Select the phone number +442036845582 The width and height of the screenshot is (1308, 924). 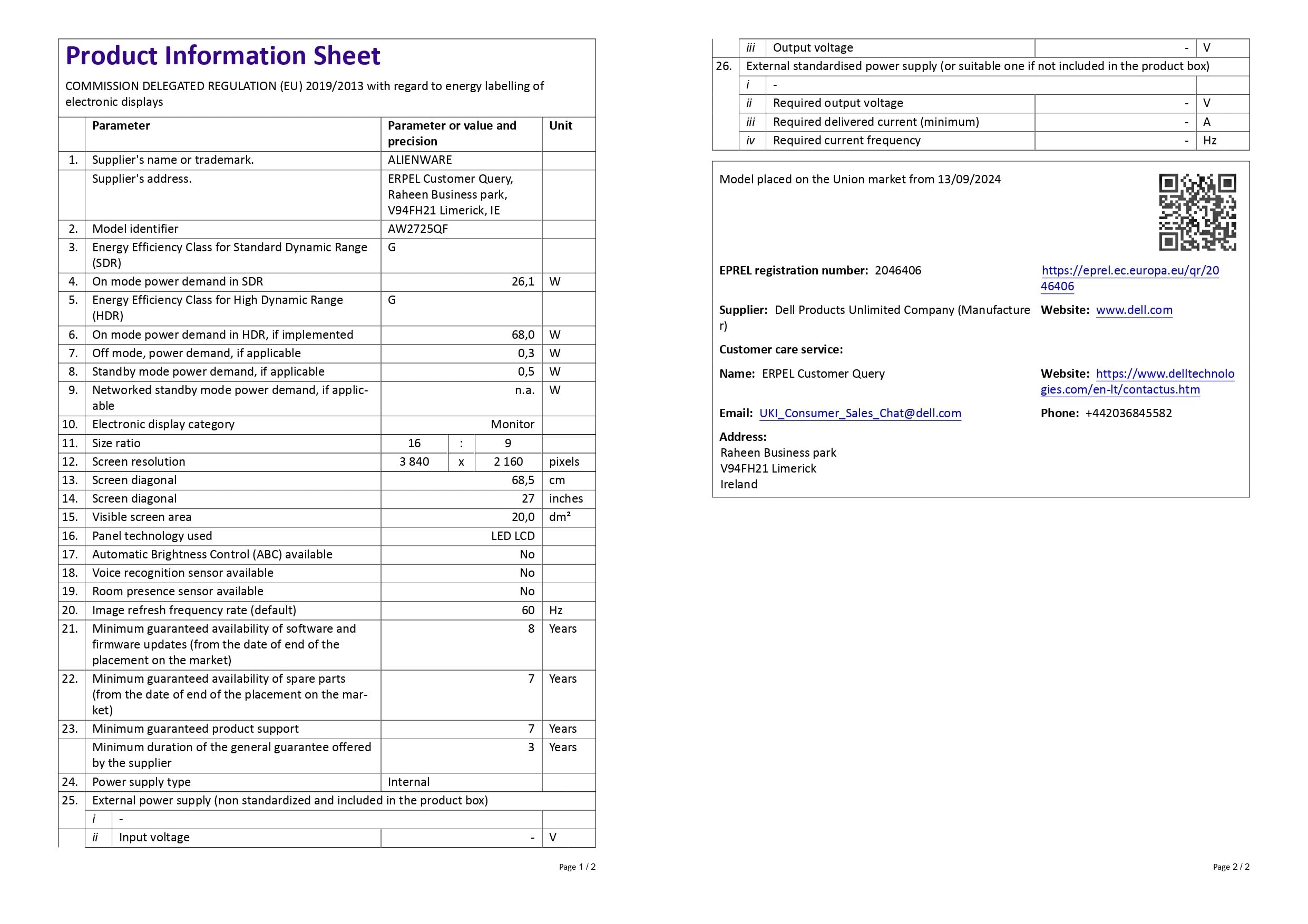coord(1128,414)
